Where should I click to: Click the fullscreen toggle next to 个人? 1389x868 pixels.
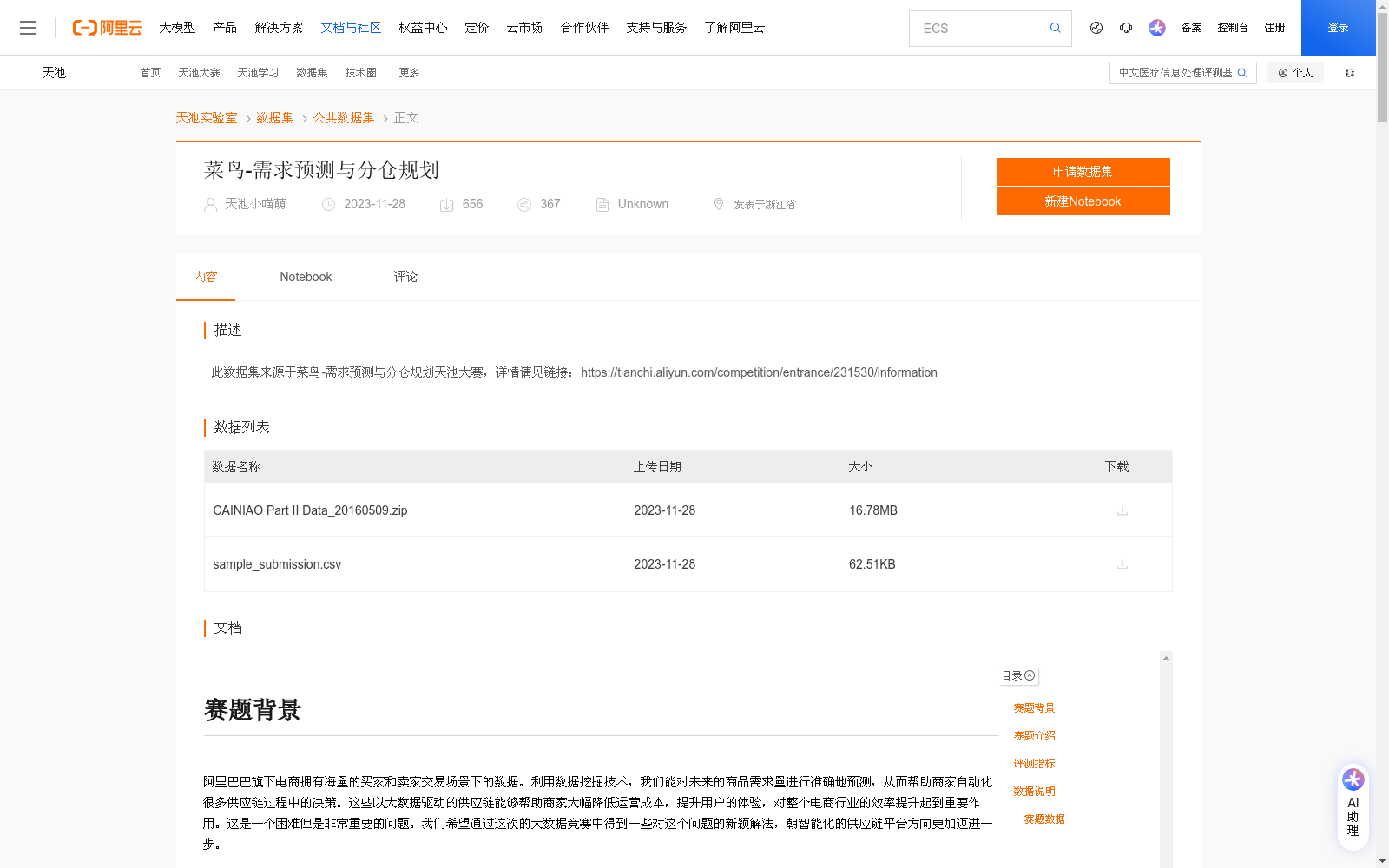(x=1349, y=73)
